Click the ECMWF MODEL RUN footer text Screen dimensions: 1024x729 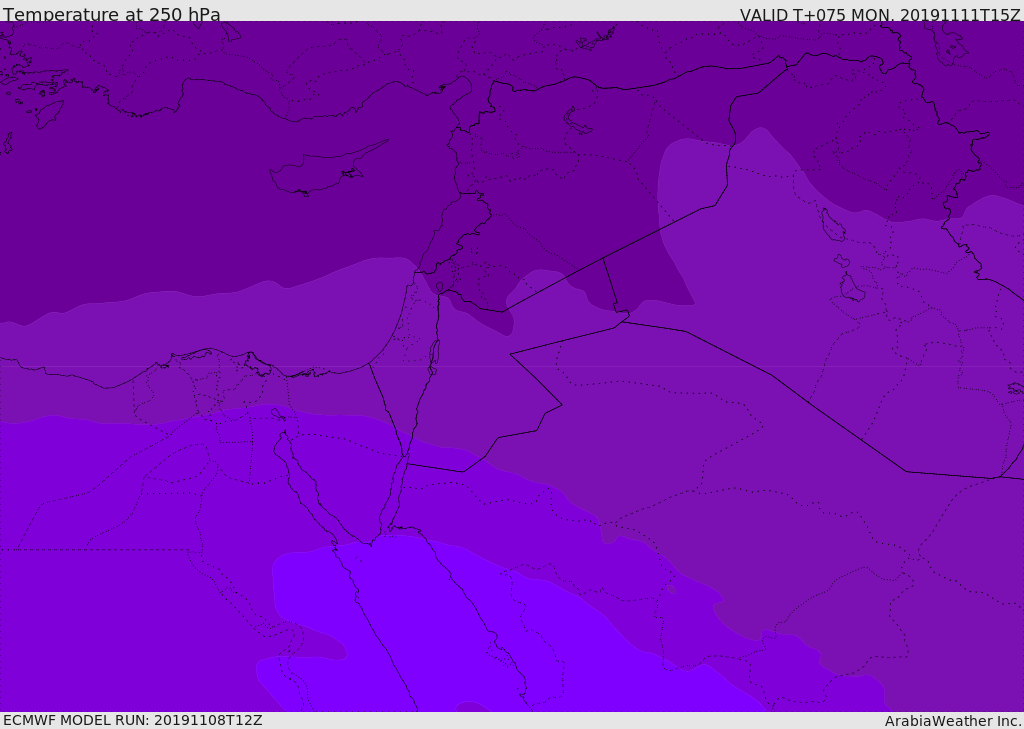133,720
